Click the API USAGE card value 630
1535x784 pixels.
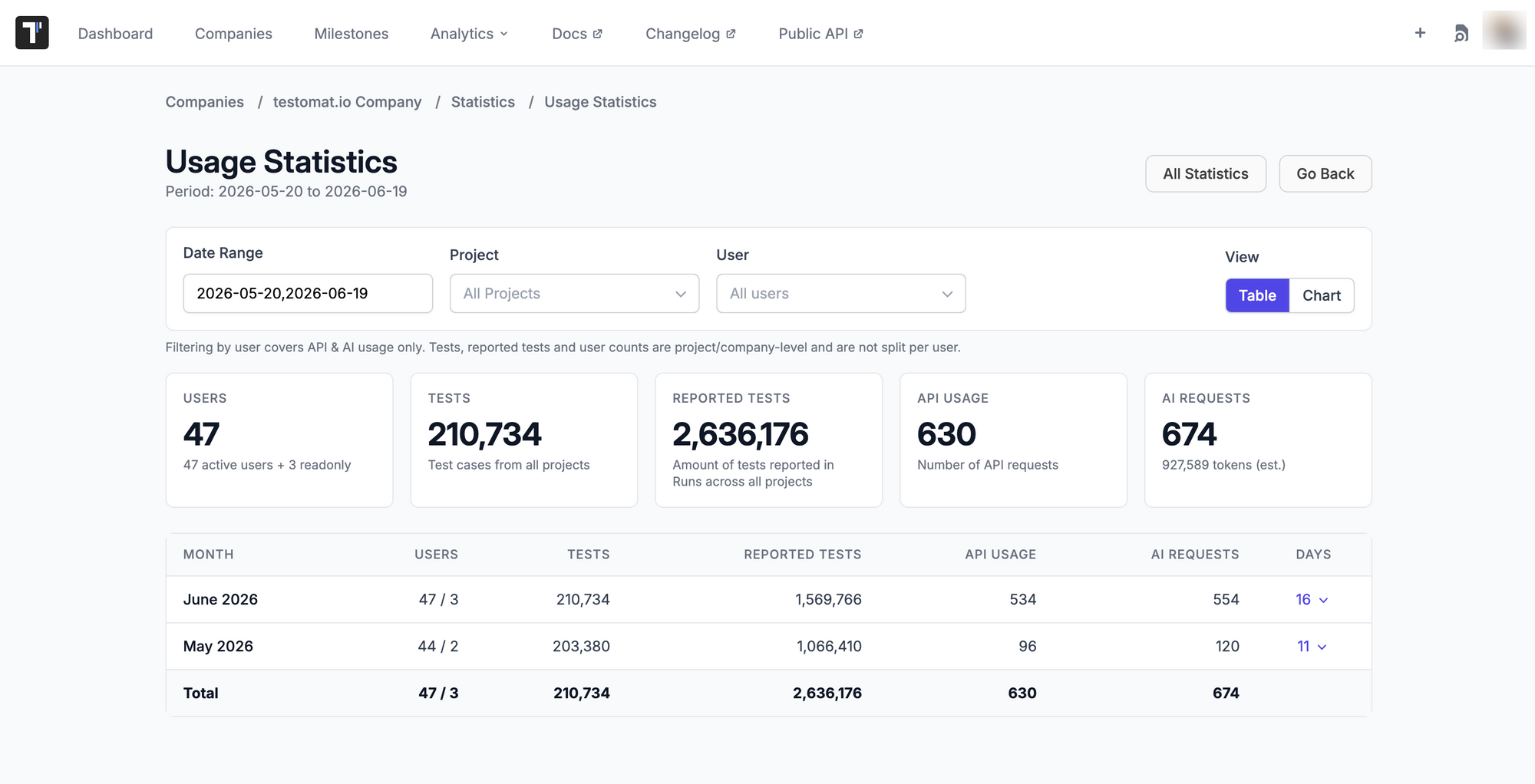946,434
